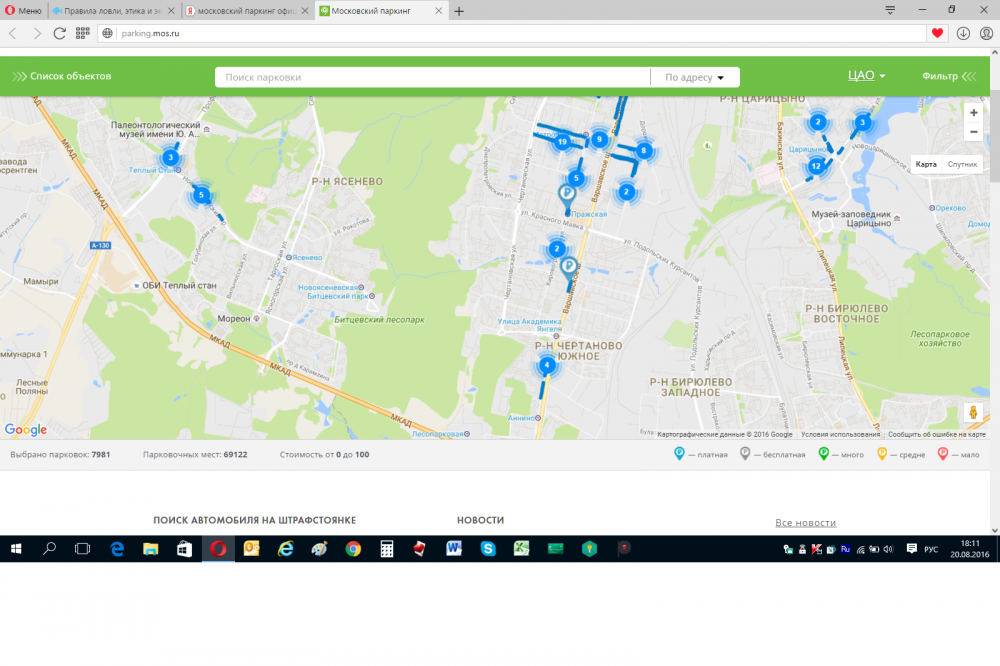Viewport: 1000px width, 666px height.
Task: Open Opera Speed Dial grid icon
Action: (83, 33)
